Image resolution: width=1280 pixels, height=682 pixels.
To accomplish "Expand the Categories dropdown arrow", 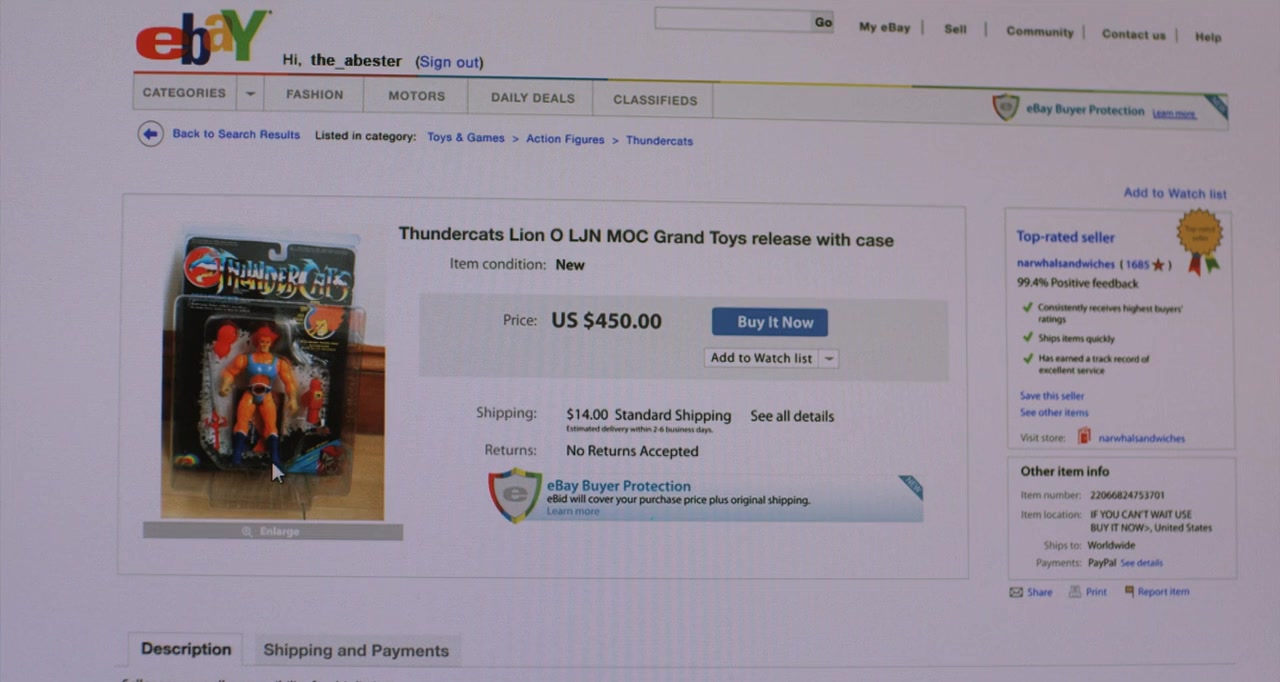I will point(250,94).
